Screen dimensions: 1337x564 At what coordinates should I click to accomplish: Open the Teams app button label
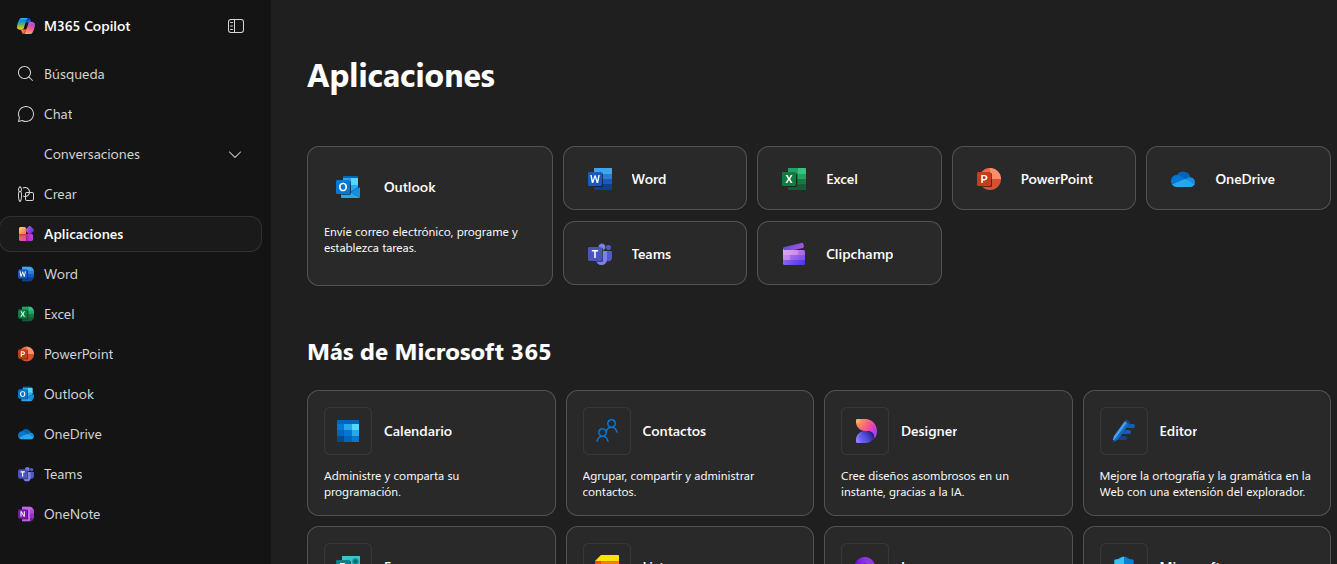pos(651,254)
